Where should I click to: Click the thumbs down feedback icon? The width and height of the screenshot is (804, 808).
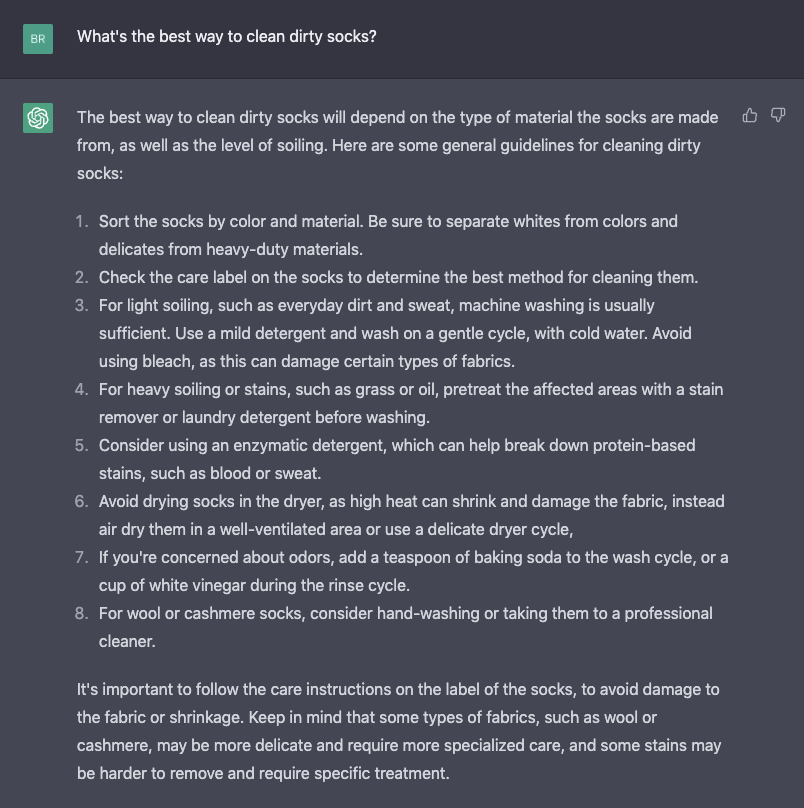(x=778, y=116)
